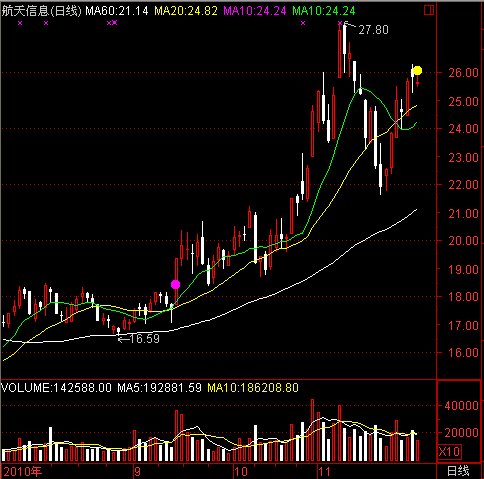Screen dimensions: 484x479
Task: Click the 18.00 price axis label
Action: [463, 297]
